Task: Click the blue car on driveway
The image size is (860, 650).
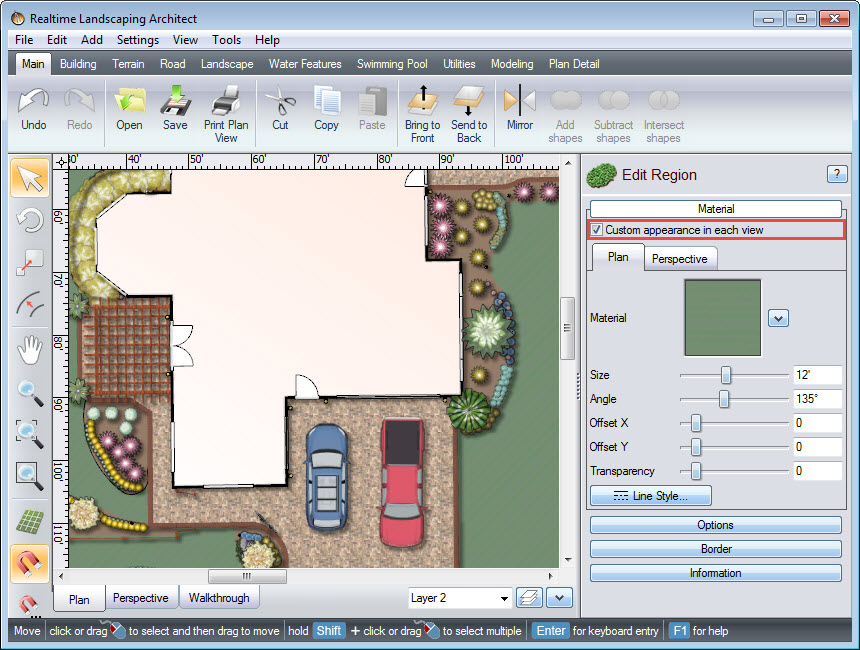Action: coord(327,476)
